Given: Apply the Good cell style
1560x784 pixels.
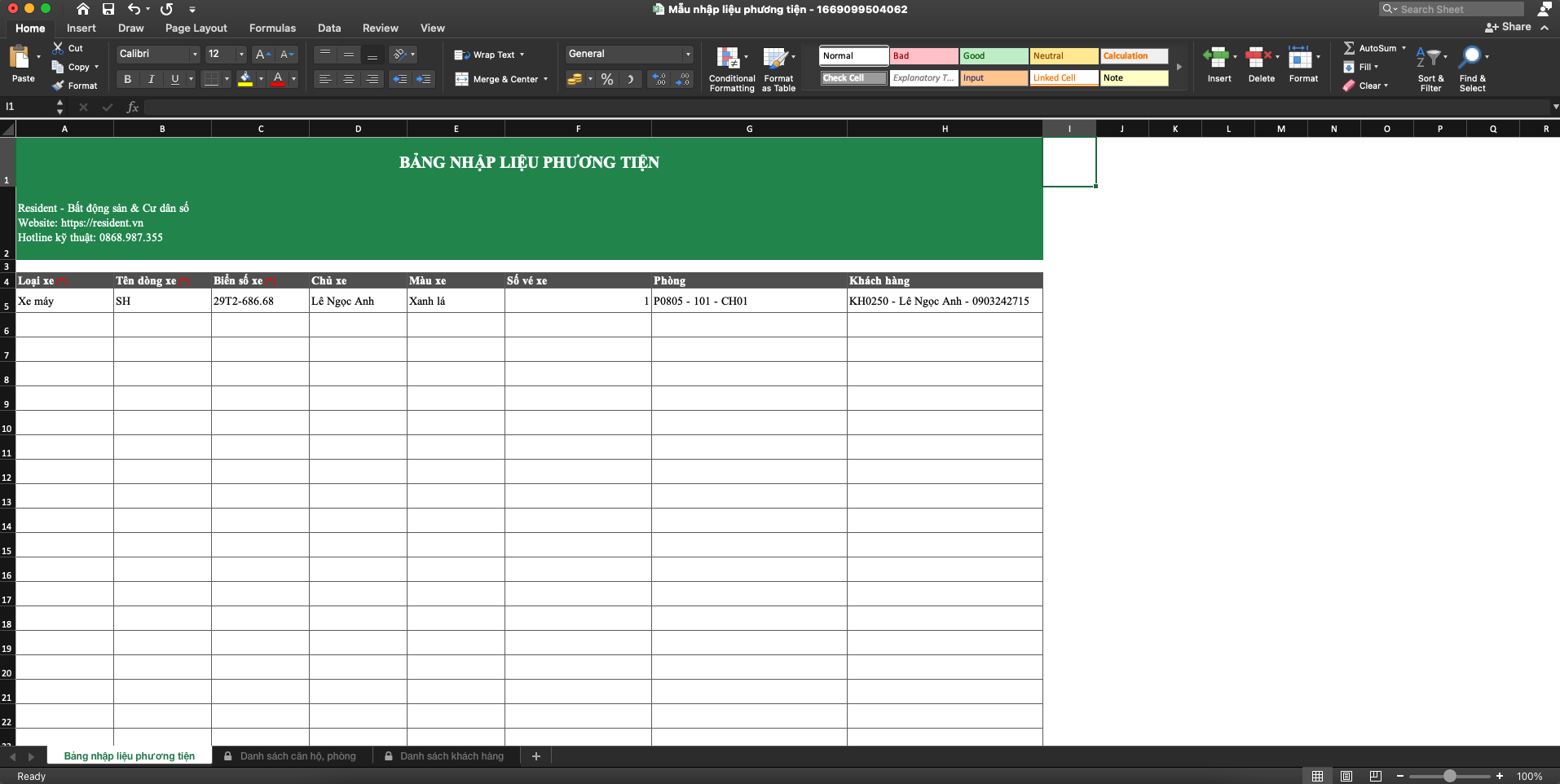Looking at the screenshot, I should tap(994, 56).
